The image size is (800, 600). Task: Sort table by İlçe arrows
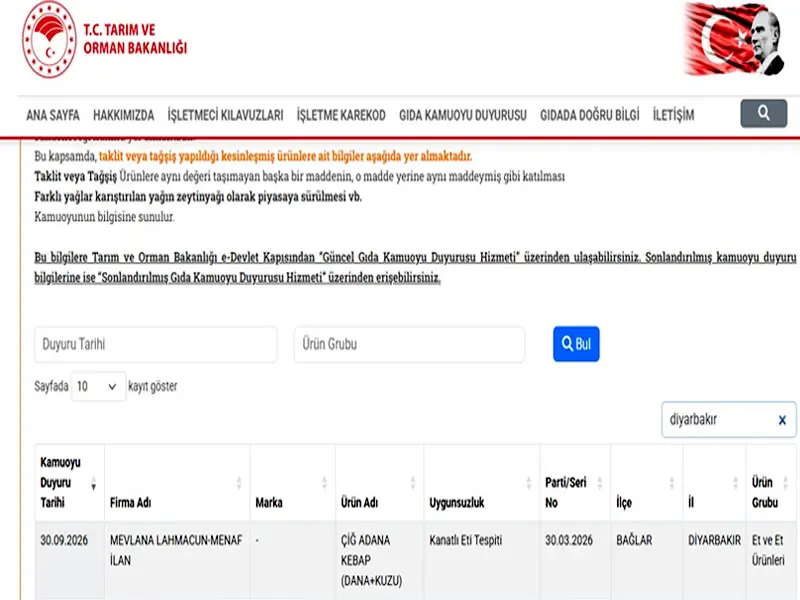click(x=671, y=483)
